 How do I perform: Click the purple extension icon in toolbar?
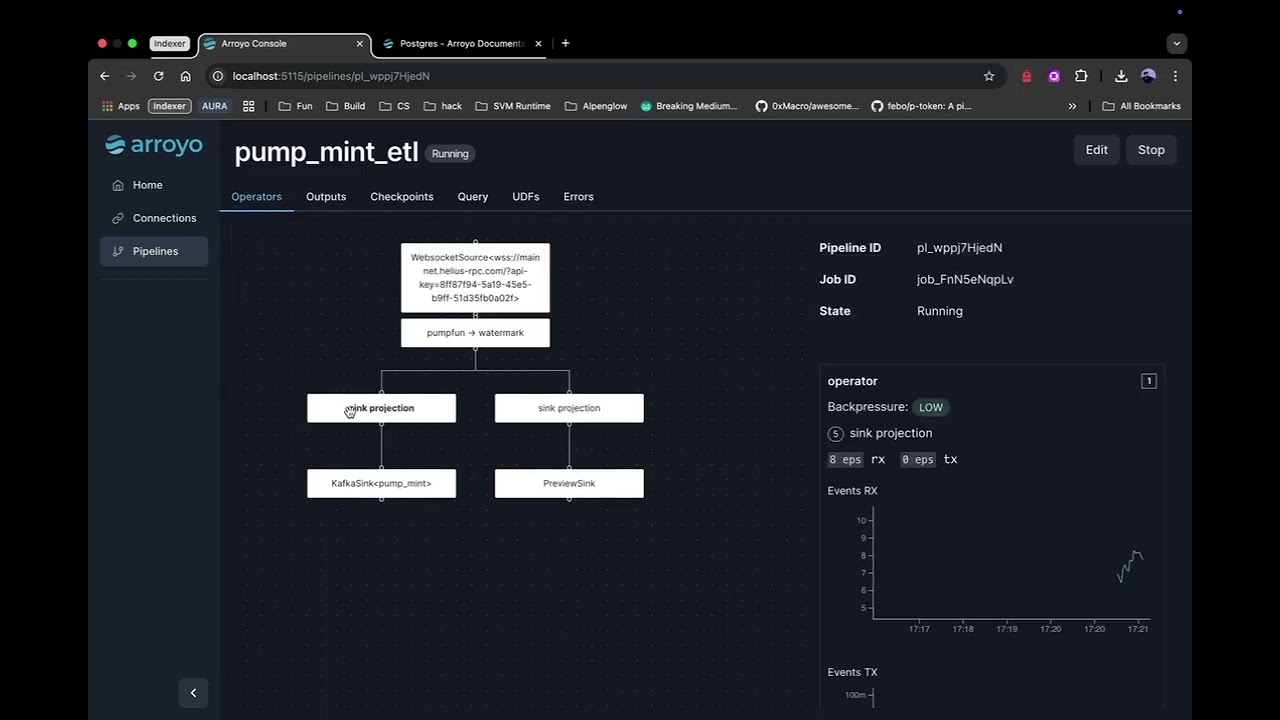tap(1054, 76)
